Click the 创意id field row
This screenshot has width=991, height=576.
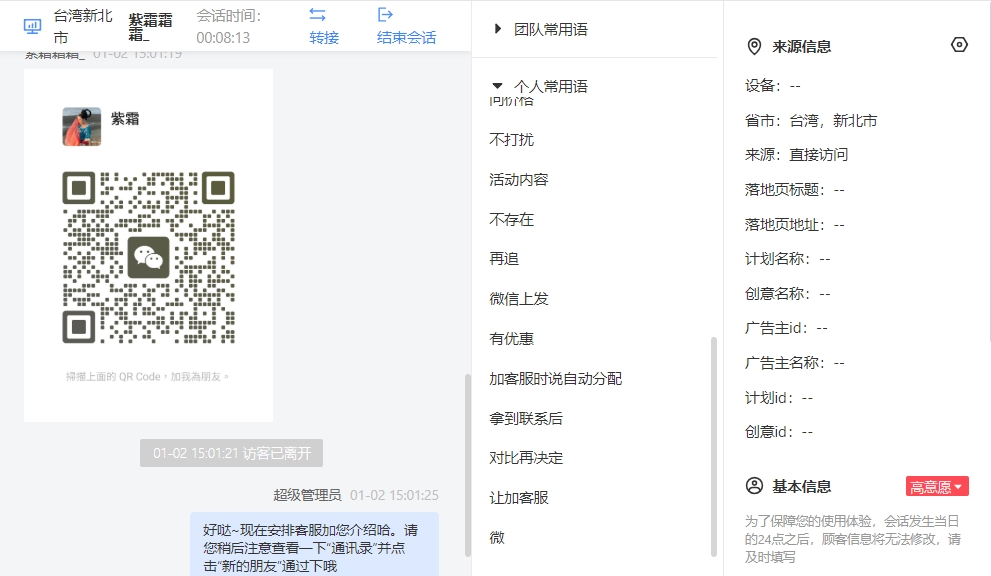779,431
